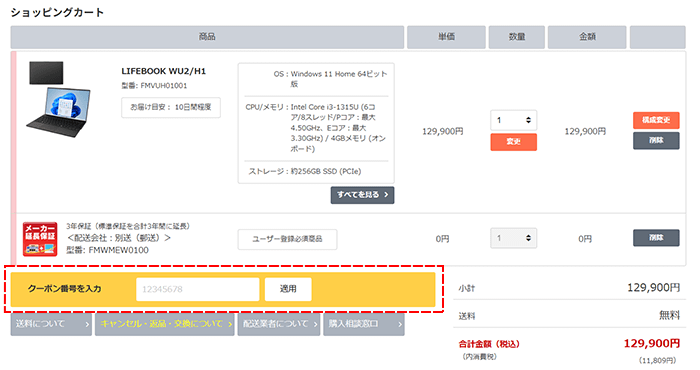Delete the LIFEBOOK WU2/H1 from cart
Screen dimensions: 700x370
(x=656, y=141)
